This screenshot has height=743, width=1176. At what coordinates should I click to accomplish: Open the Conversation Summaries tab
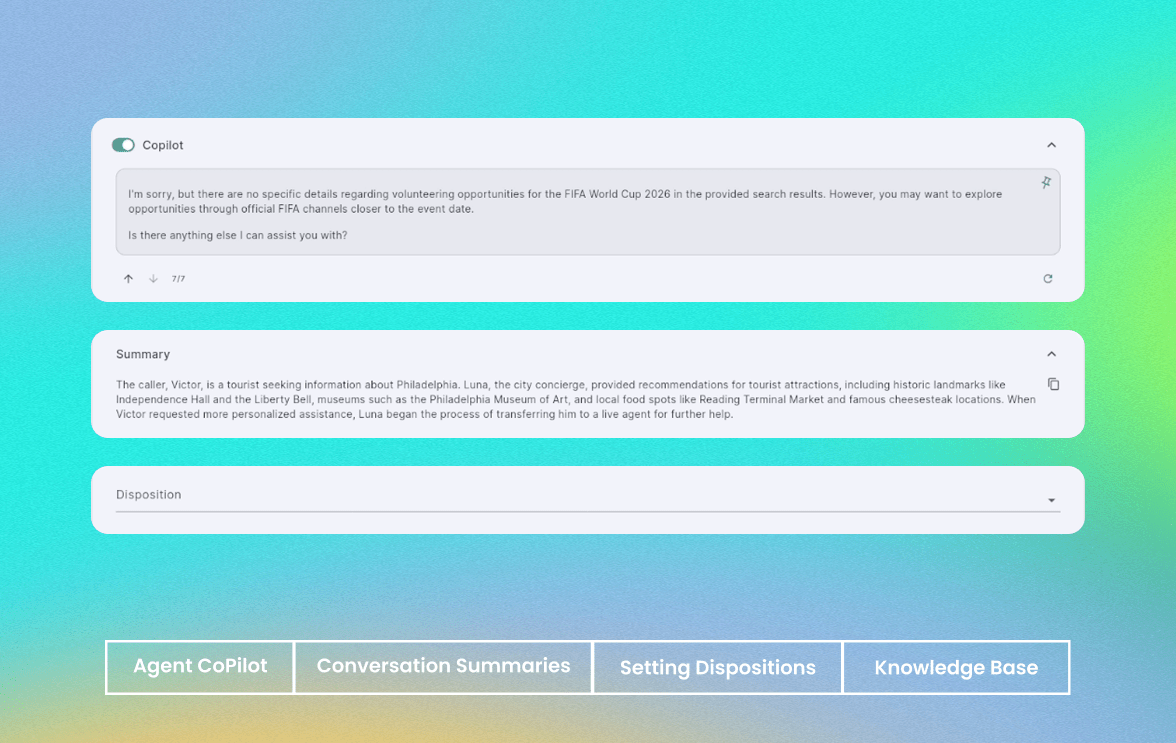[443, 667]
